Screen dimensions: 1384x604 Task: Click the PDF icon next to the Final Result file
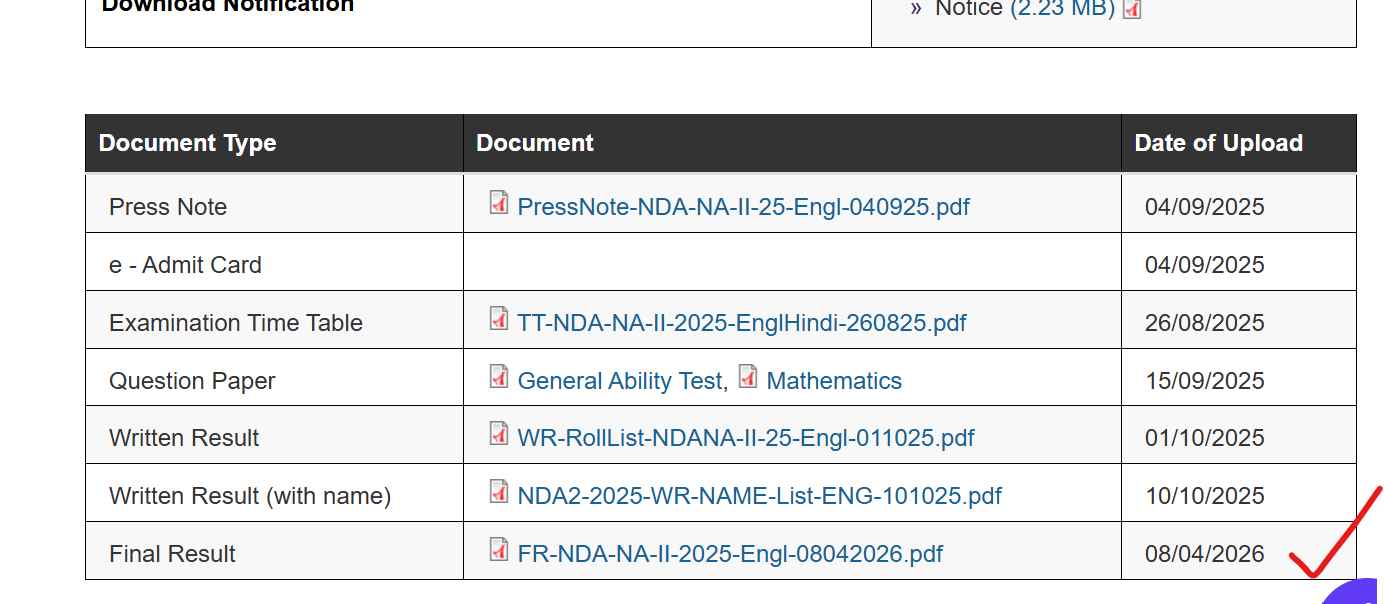pyautogui.click(x=499, y=550)
